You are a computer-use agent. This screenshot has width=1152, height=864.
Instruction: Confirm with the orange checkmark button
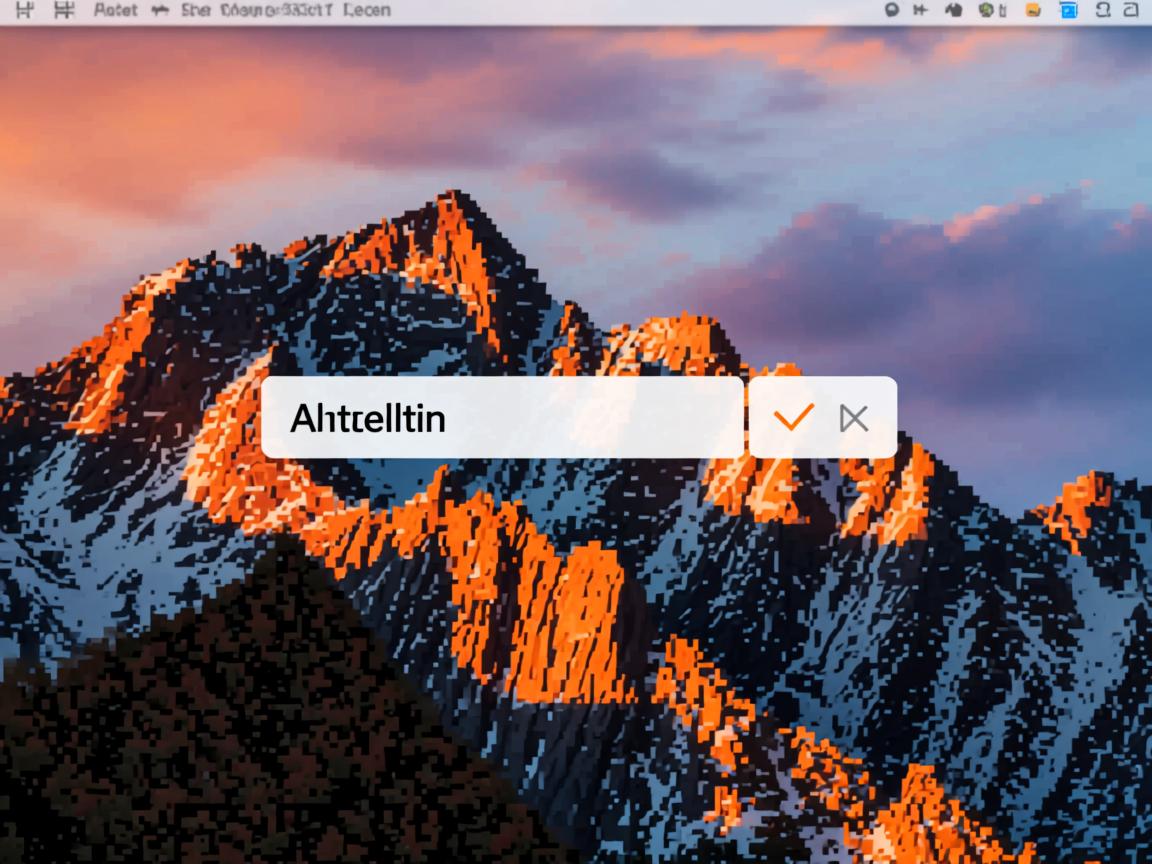(794, 418)
